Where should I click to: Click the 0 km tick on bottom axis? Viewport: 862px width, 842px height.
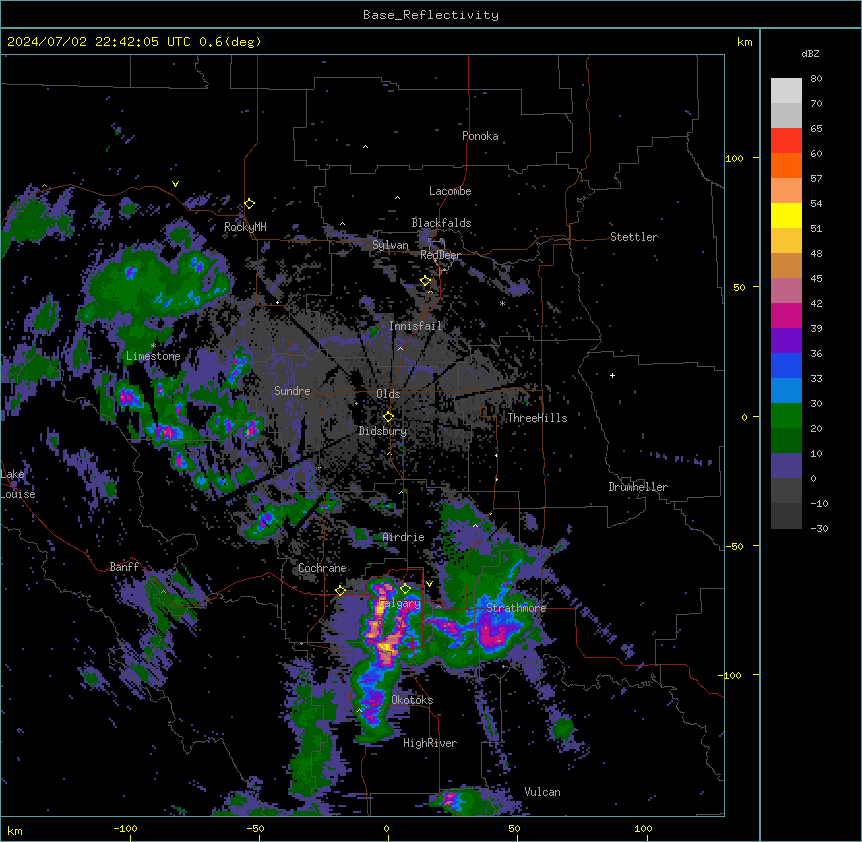(x=386, y=828)
